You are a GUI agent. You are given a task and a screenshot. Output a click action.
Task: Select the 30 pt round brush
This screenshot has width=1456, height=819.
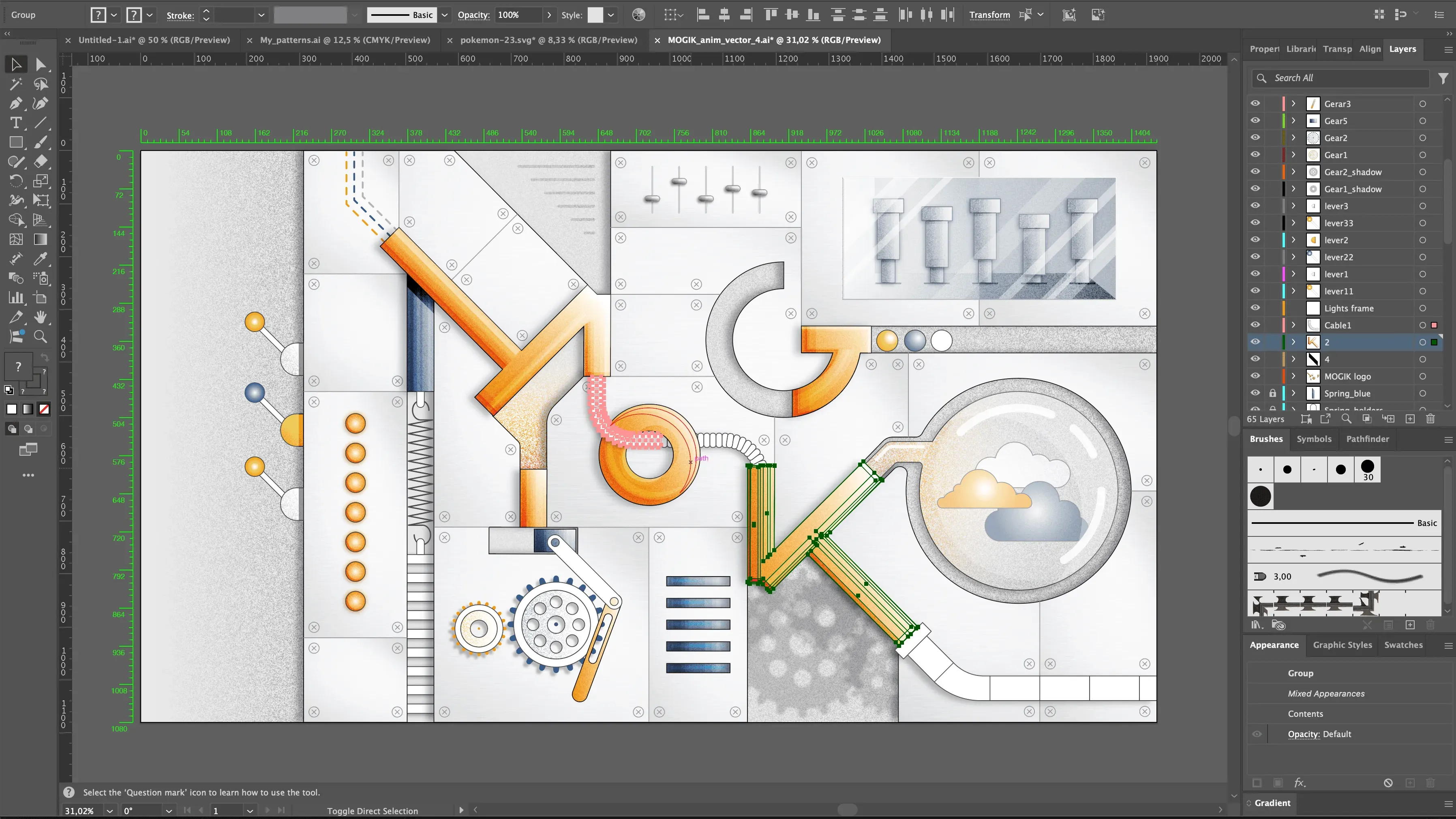tap(1368, 470)
